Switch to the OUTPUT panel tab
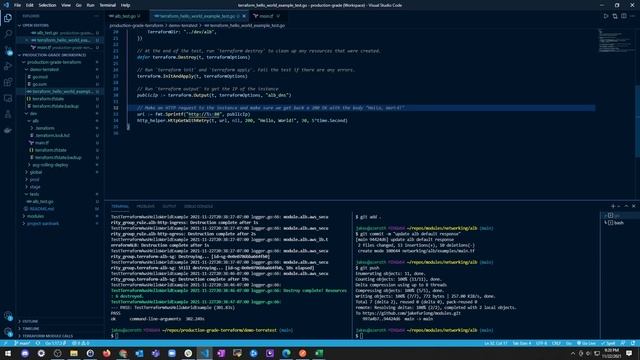Image resolution: width=640 pixels, height=360 pixels. click(169, 207)
